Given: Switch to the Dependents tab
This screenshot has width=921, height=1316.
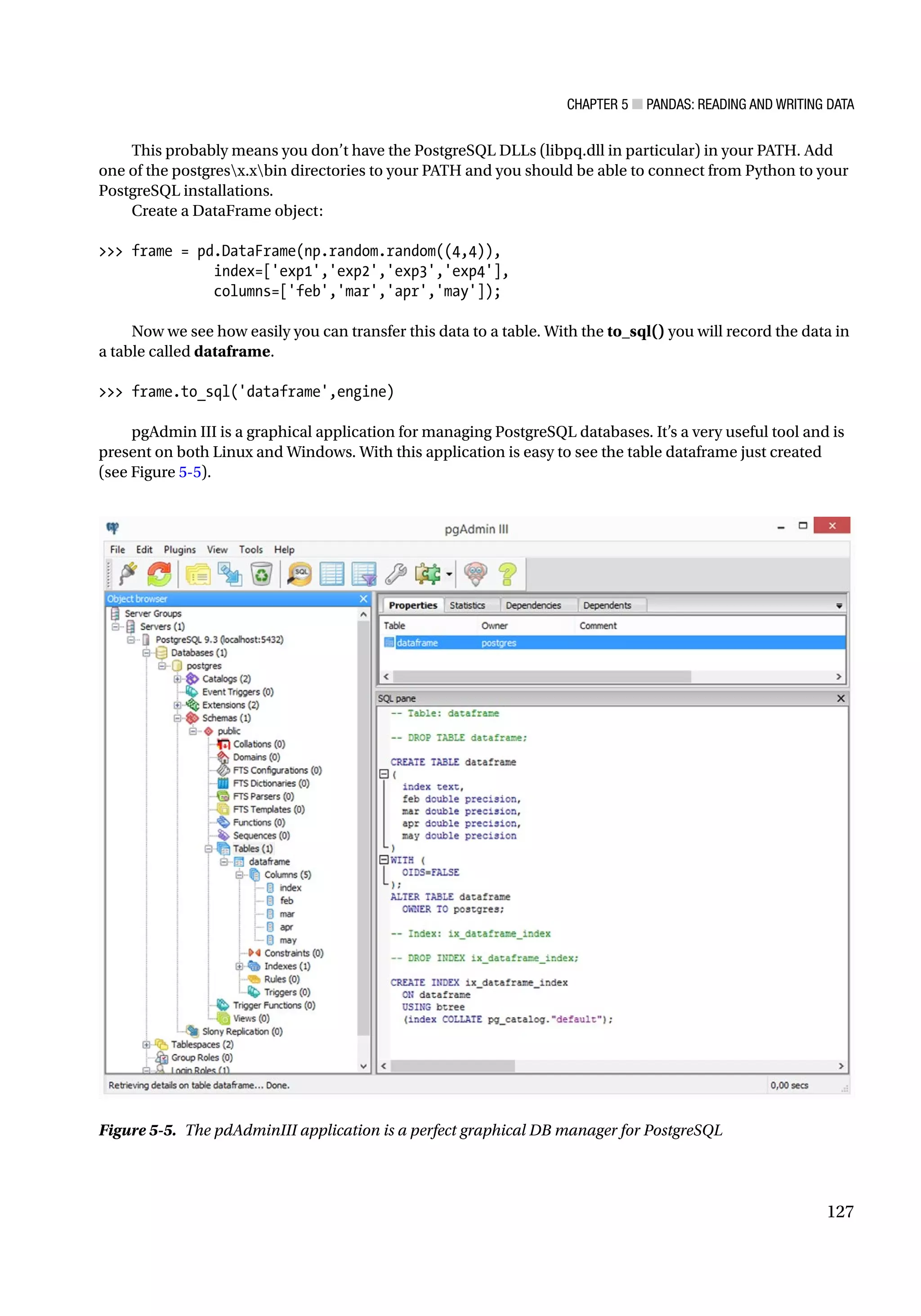Looking at the screenshot, I should 607,605.
